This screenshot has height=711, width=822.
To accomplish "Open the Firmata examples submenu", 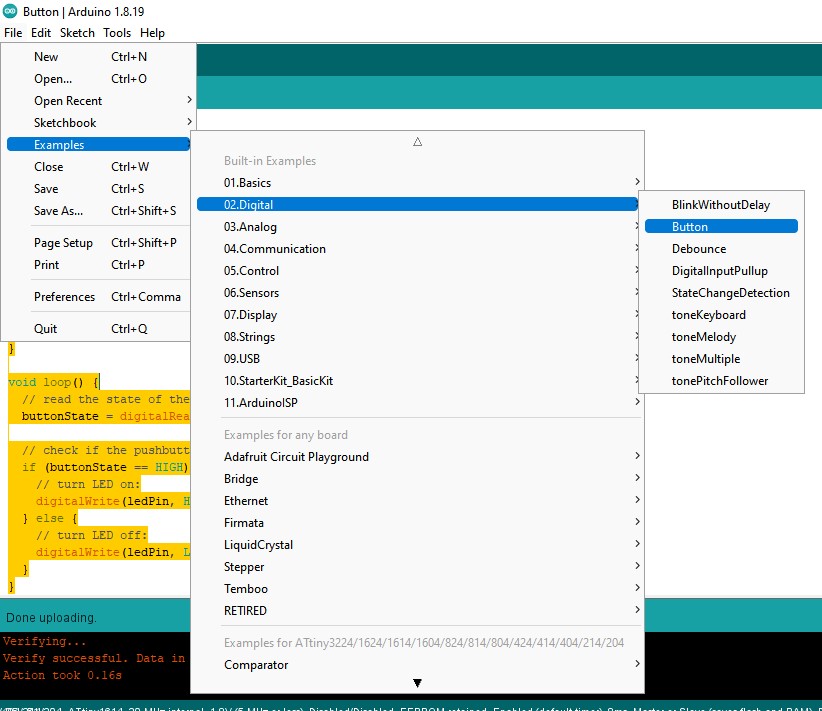I will [x=417, y=523].
